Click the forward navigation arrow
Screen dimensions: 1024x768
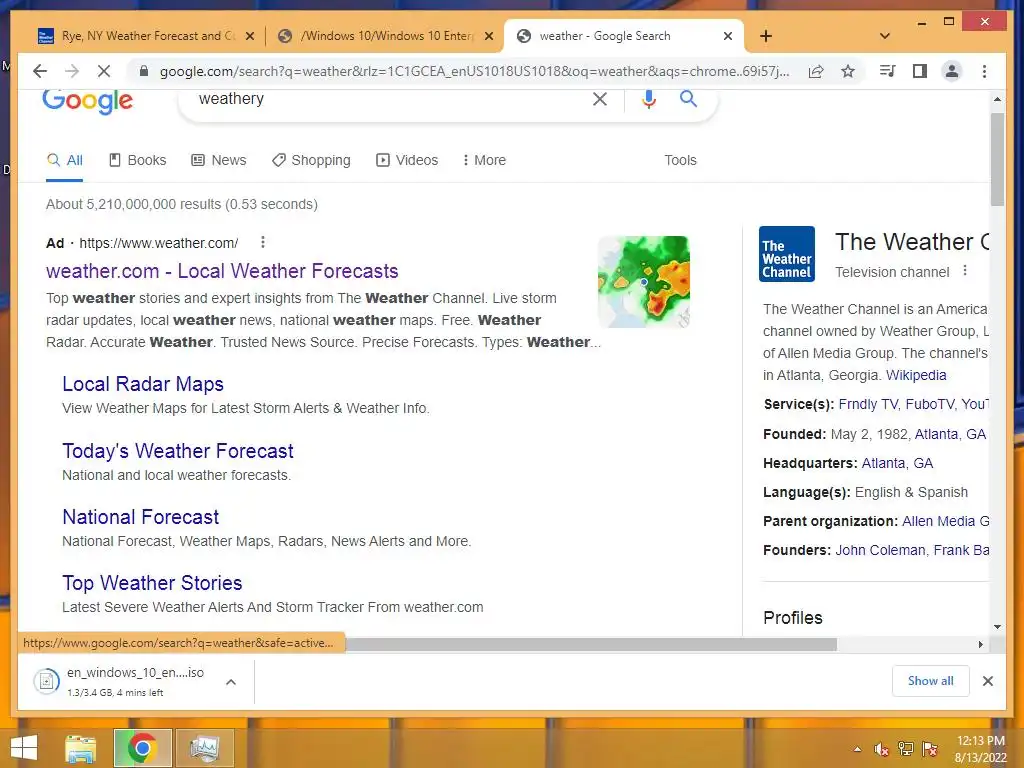(72, 71)
